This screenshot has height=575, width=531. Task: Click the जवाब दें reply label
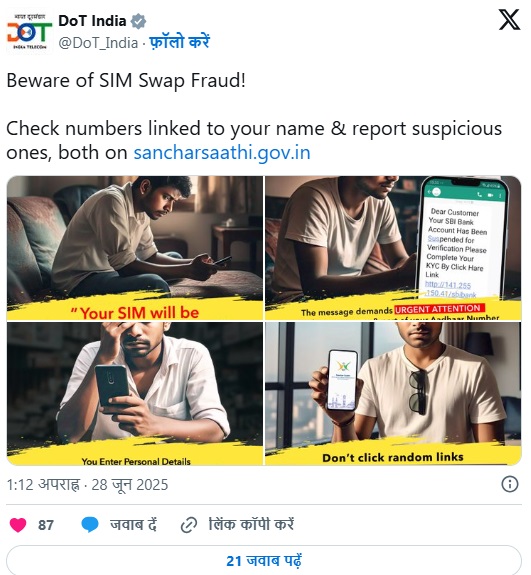tap(133, 525)
